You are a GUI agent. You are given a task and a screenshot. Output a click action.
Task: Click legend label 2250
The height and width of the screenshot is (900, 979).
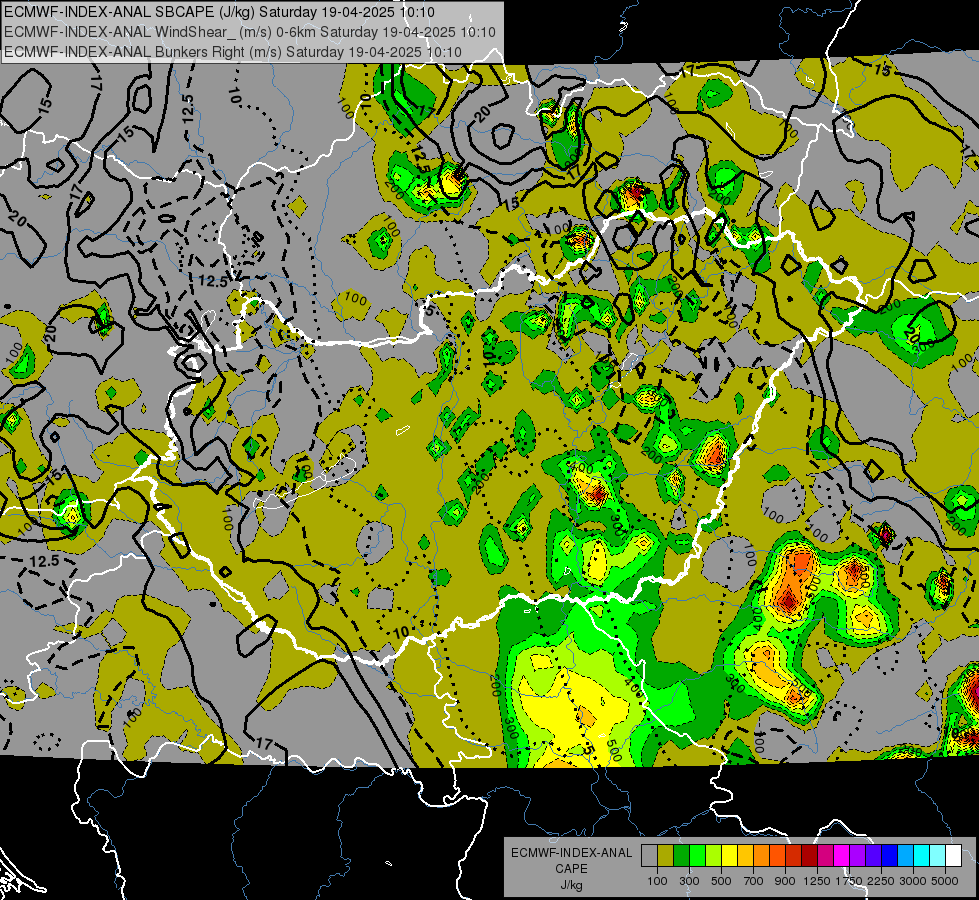point(881,881)
